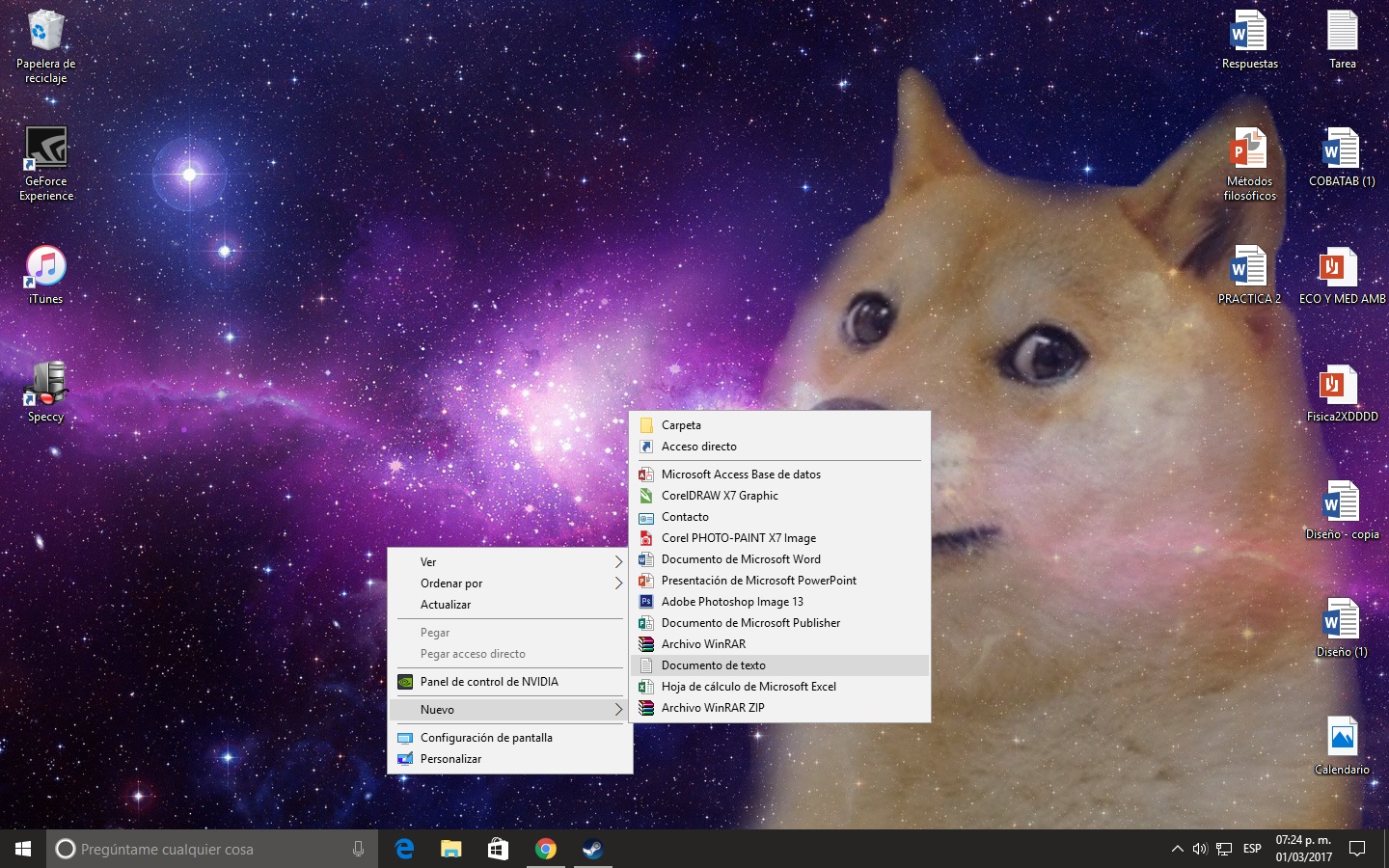Viewport: 1389px width, 868px height.
Task: Create a new CorelDRAW X7 Graphic
Action: [779, 496]
